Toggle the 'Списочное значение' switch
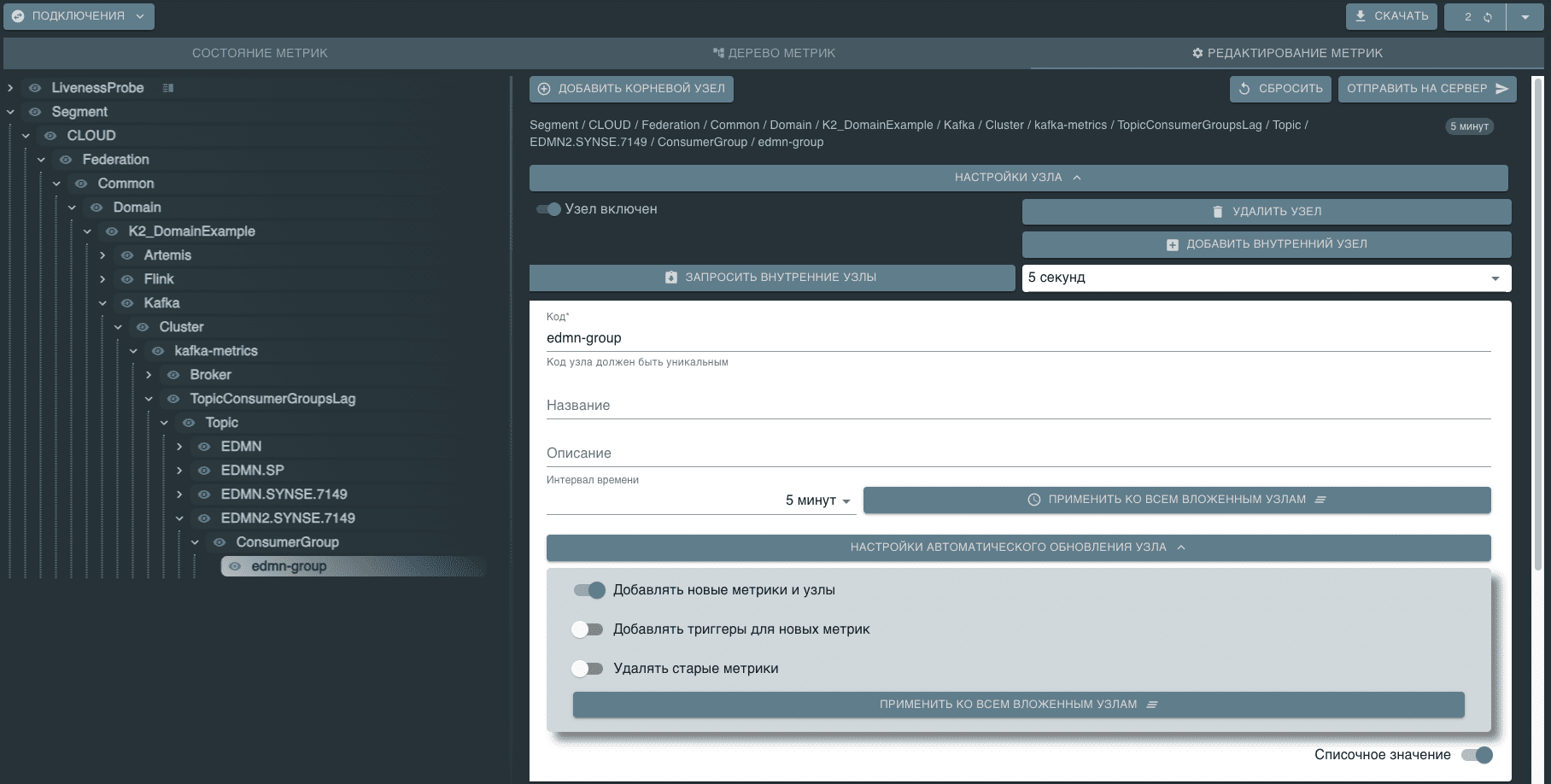 tap(1477, 755)
